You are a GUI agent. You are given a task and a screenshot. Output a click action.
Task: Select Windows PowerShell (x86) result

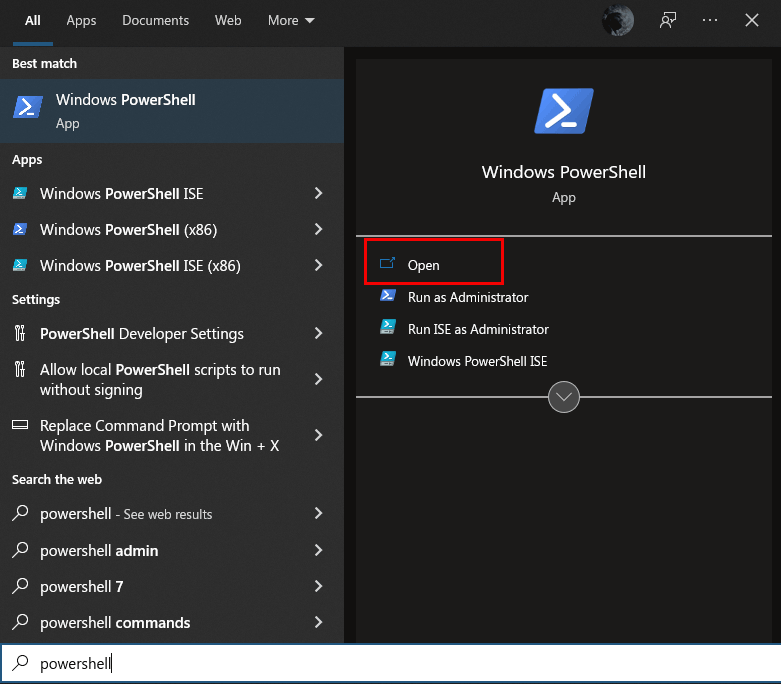(x=172, y=229)
